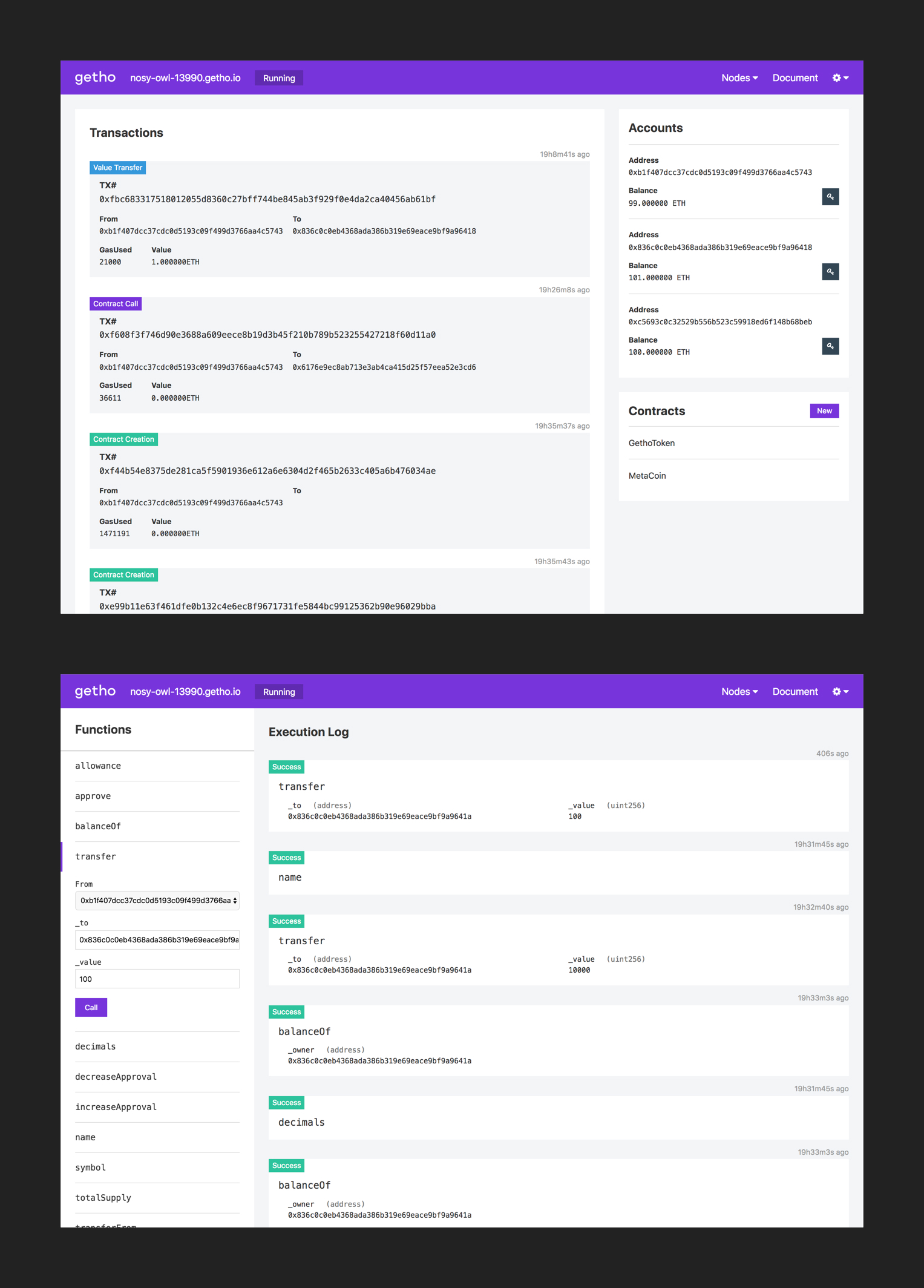Open the MetaCoin contract
This screenshot has height=1288, width=924.
[x=647, y=476]
